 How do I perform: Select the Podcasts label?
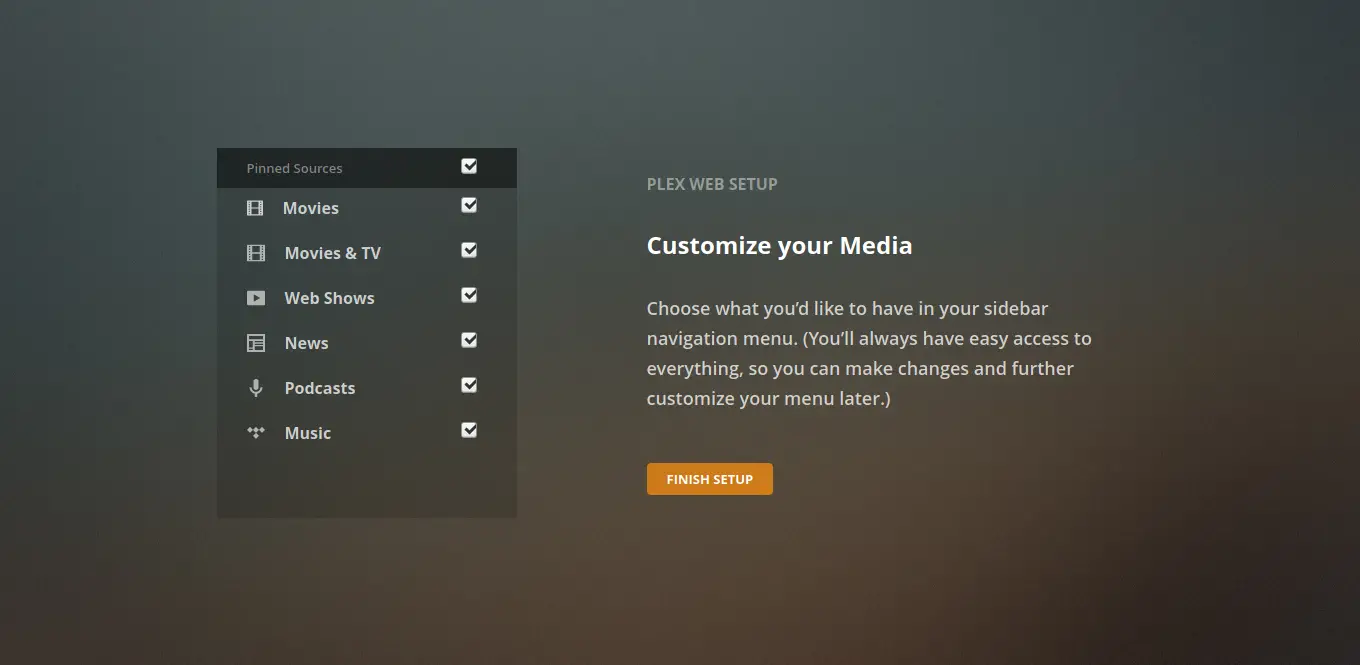(320, 388)
